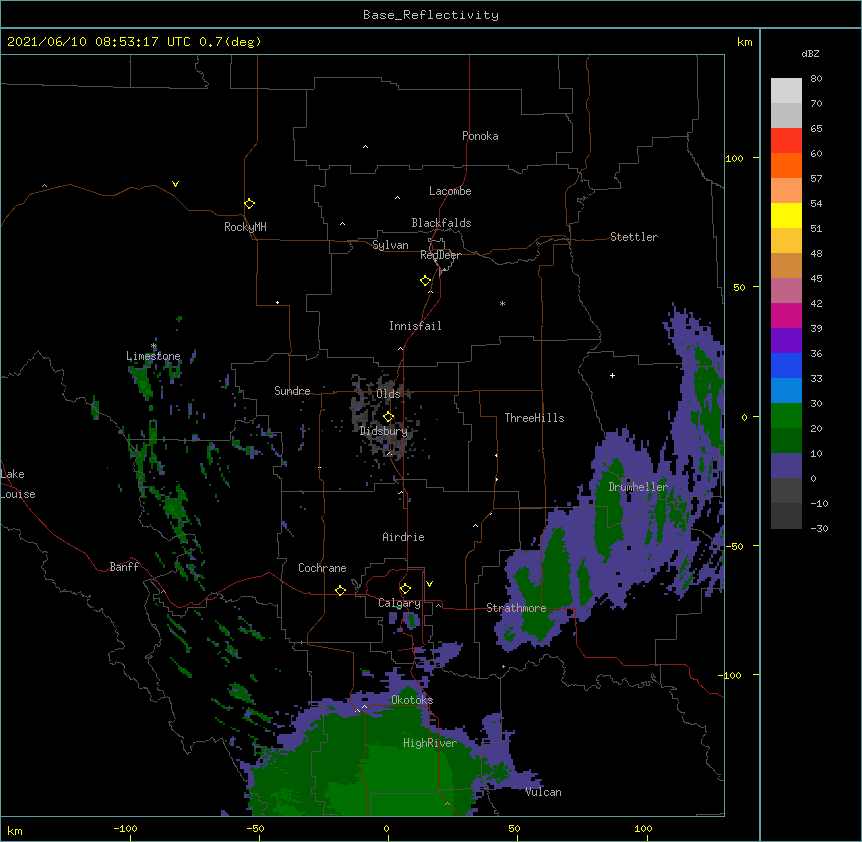Click the Base_Reflectivity title text
862x842 pixels.
pyautogui.click(x=430, y=15)
